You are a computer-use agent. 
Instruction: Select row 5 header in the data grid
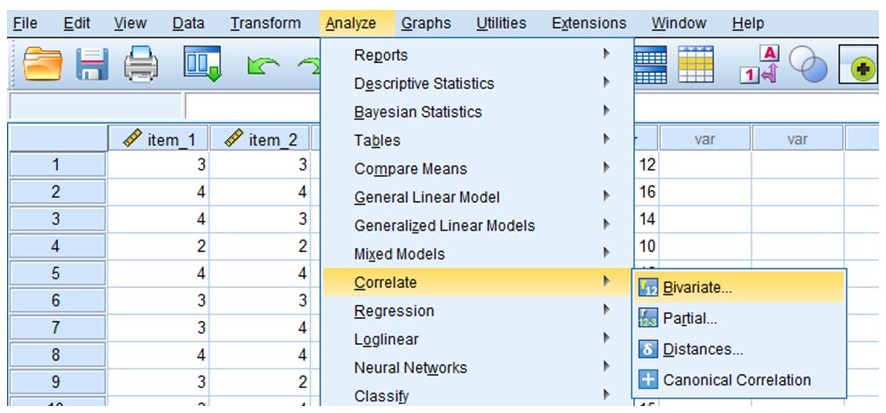pos(56,273)
